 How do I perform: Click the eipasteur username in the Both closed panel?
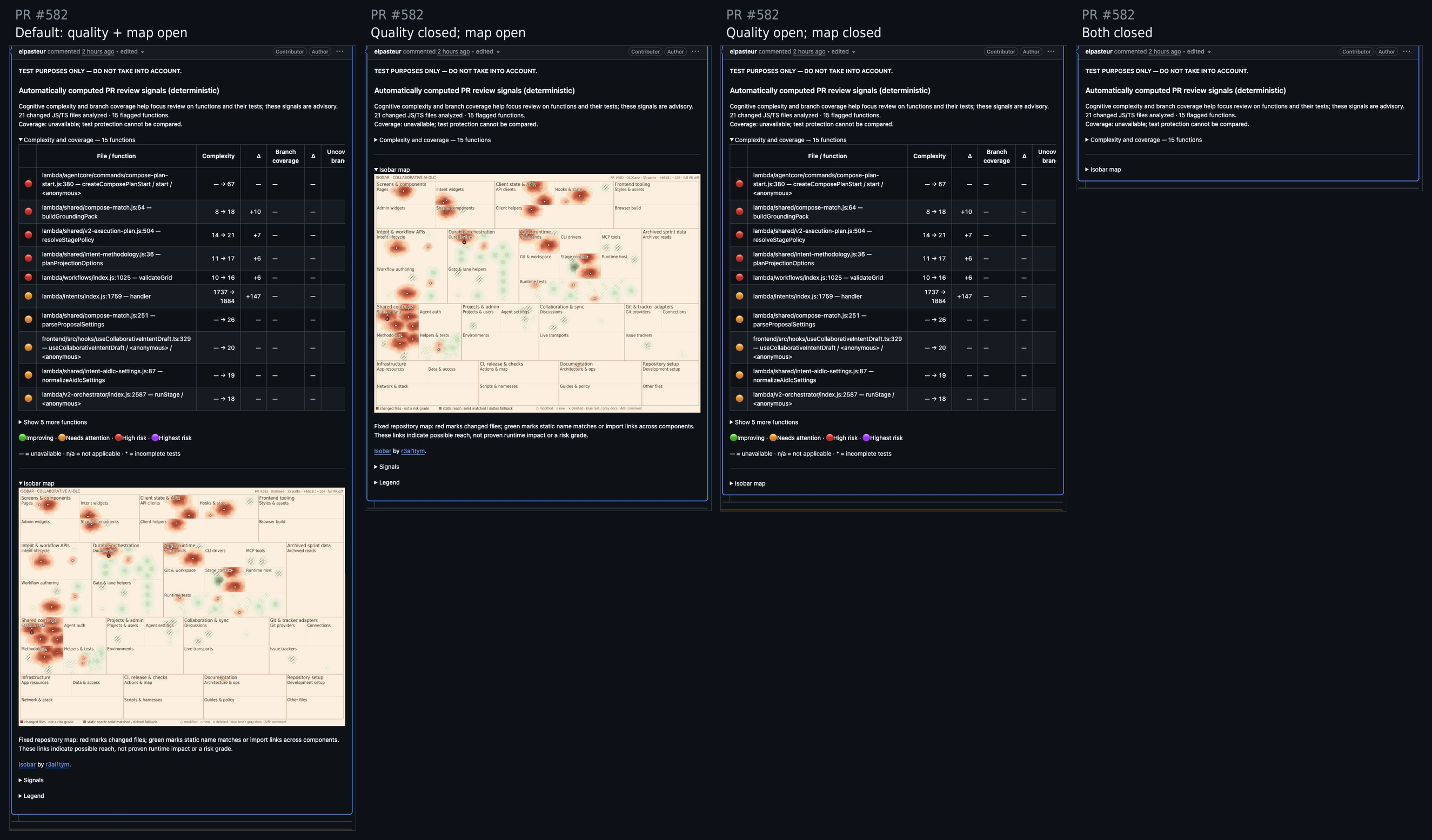point(1099,52)
